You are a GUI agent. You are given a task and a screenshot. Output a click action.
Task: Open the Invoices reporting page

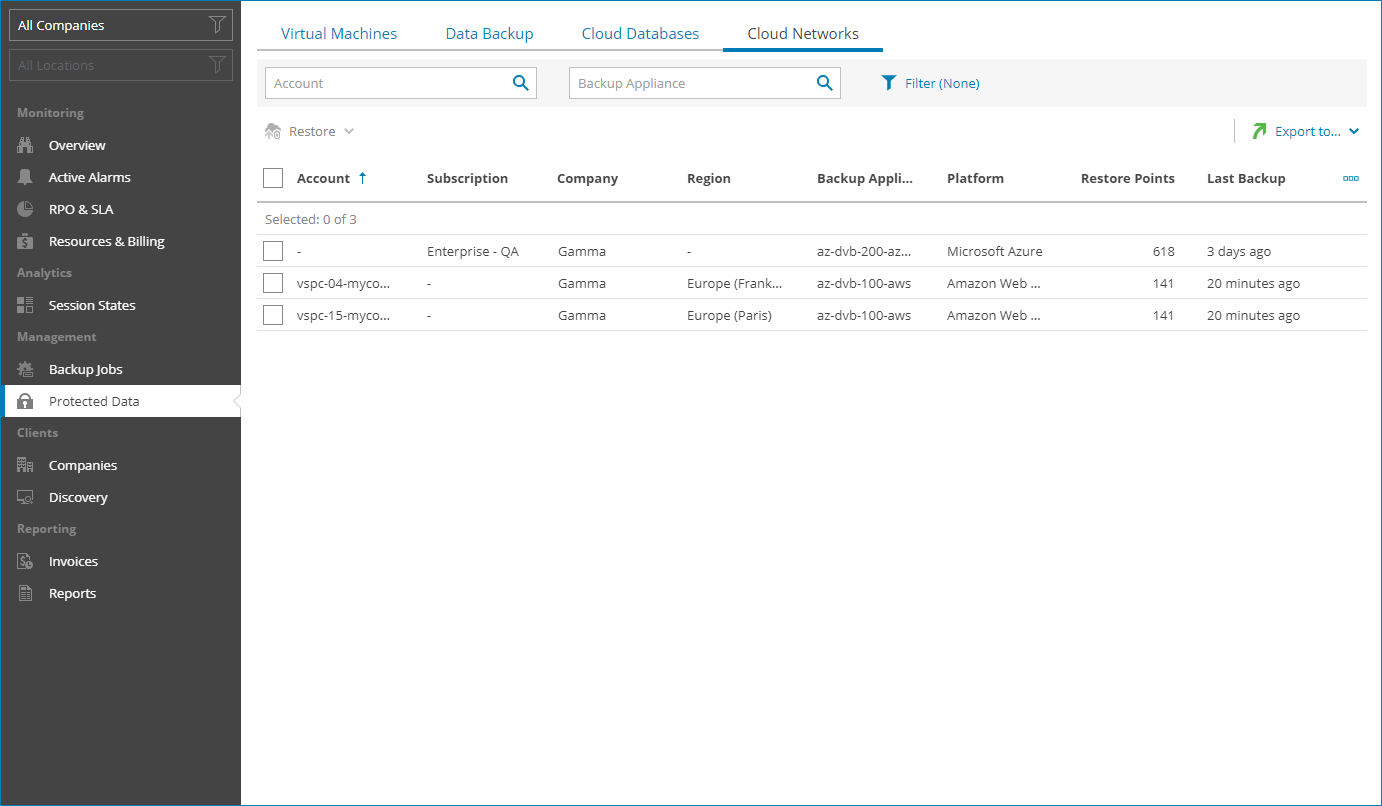75,560
